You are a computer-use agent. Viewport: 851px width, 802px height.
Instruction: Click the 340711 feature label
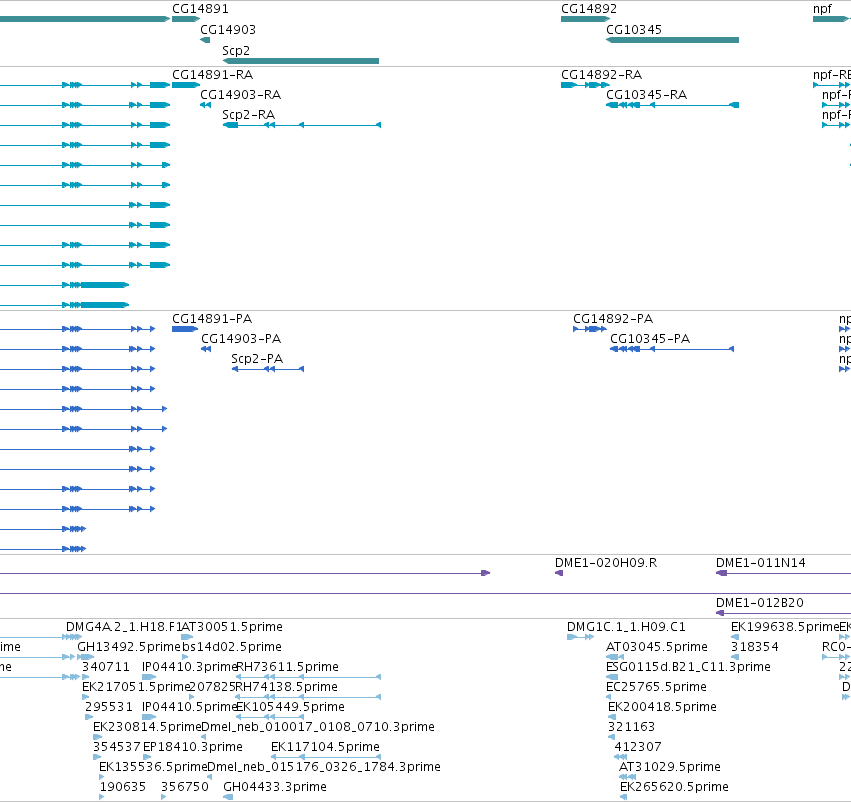pyautogui.click(x=106, y=666)
